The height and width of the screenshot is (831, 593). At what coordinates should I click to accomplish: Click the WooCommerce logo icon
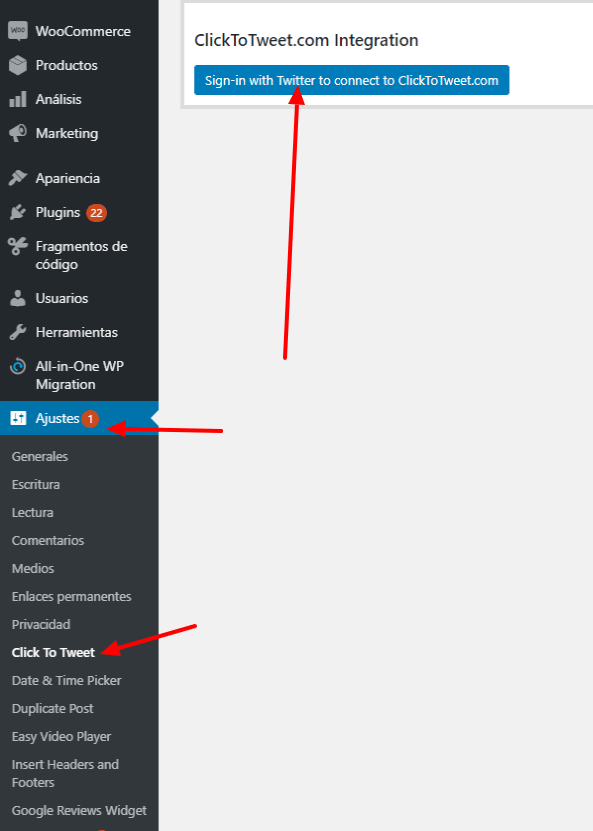[x=18, y=31]
